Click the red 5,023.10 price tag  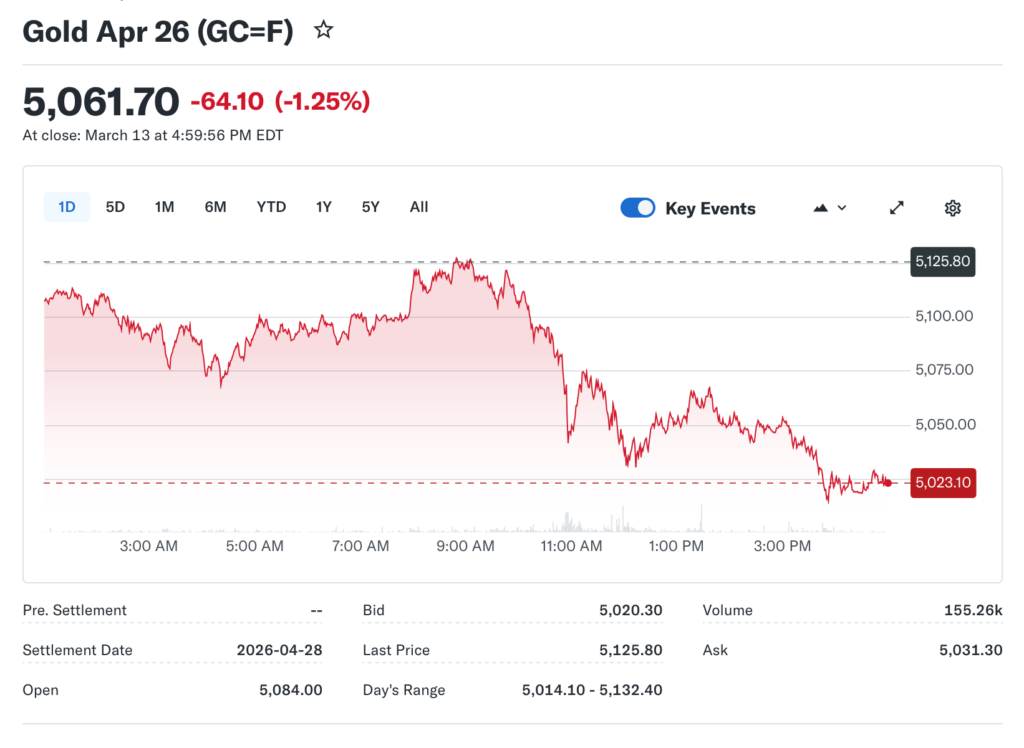pyautogui.click(x=942, y=482)
